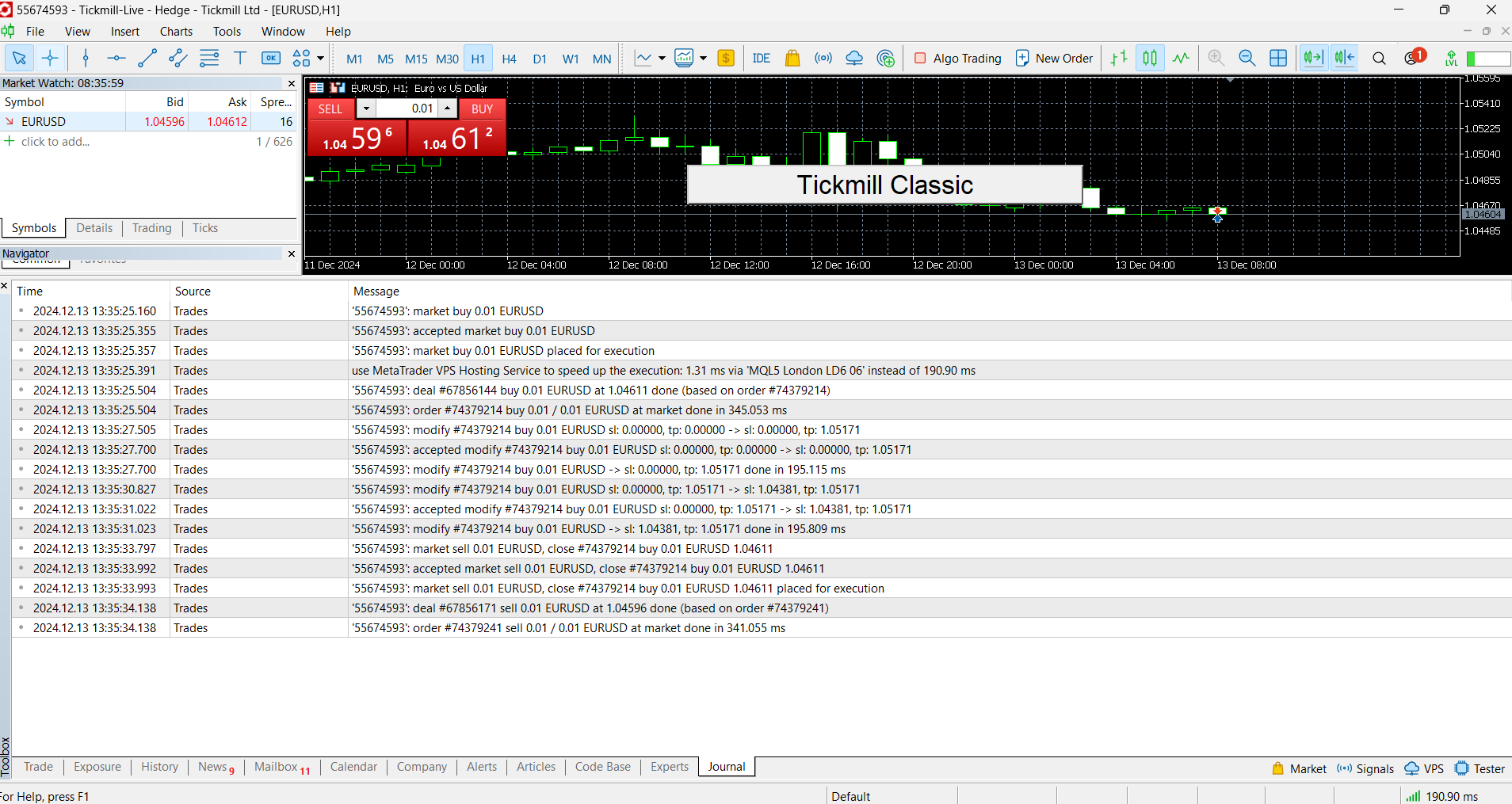This screenshot has height=804, width=1512.
Task: Open the IDE MetaEditor
Action: (x=762, y=58)
